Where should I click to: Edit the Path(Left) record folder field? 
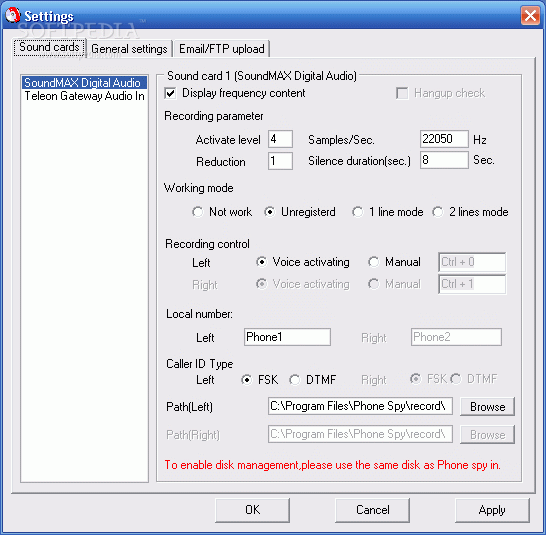click(360, 406)
